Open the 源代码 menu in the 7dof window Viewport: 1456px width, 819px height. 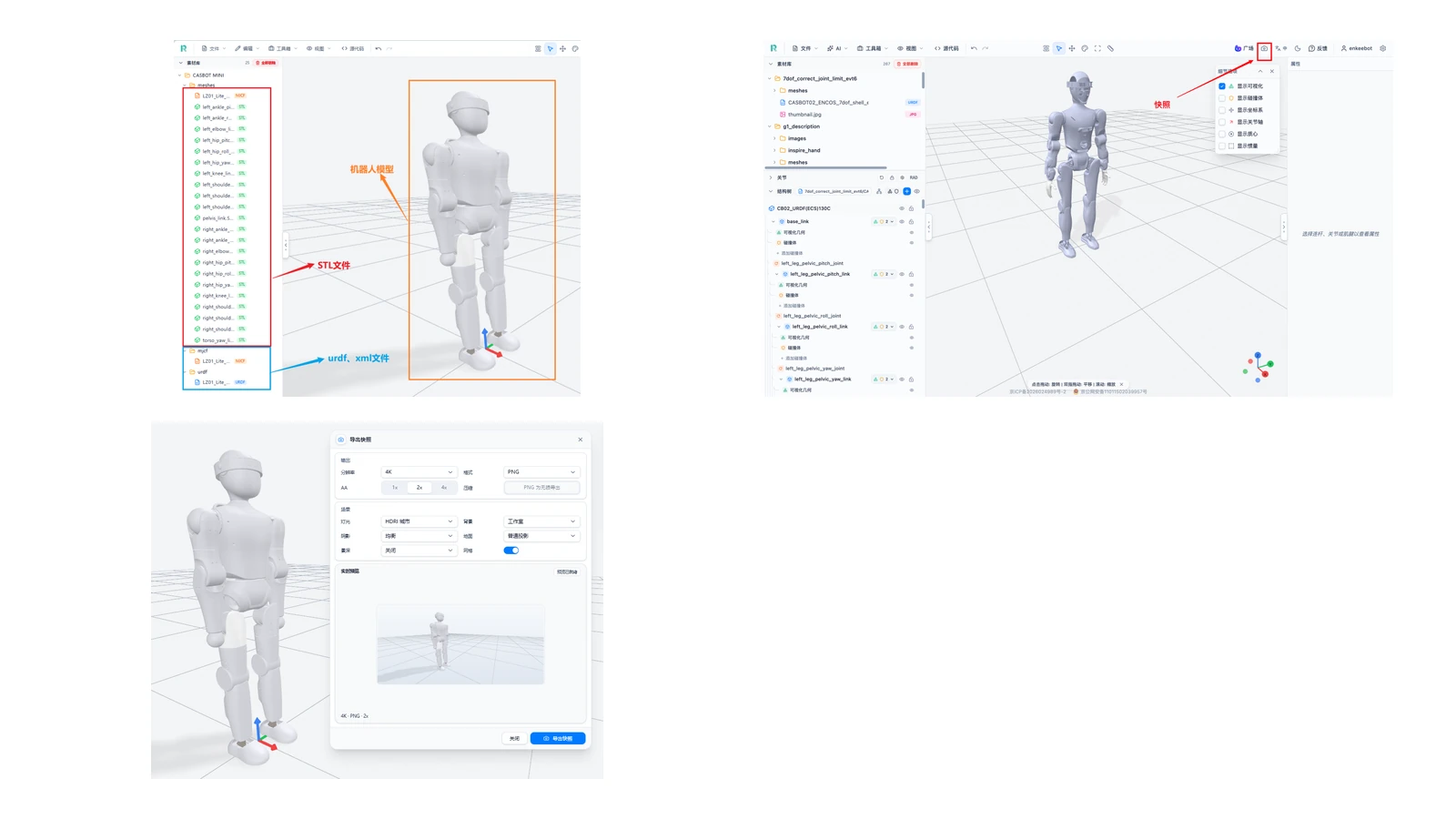946,48
